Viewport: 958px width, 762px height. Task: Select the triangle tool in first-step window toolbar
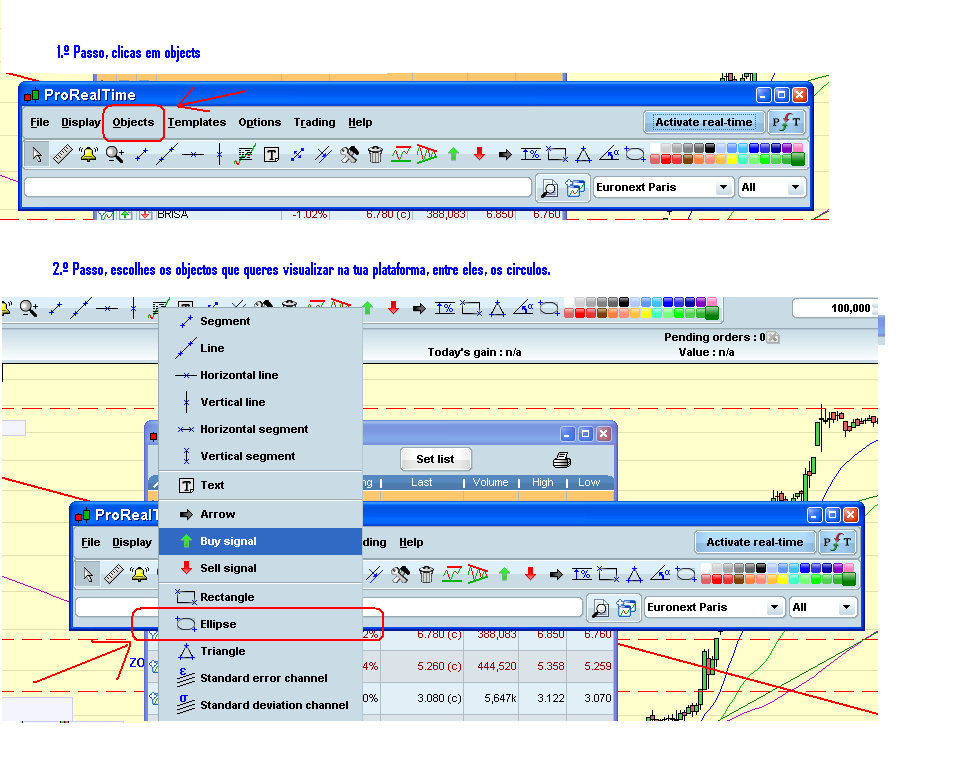click(x=583, y=155)
